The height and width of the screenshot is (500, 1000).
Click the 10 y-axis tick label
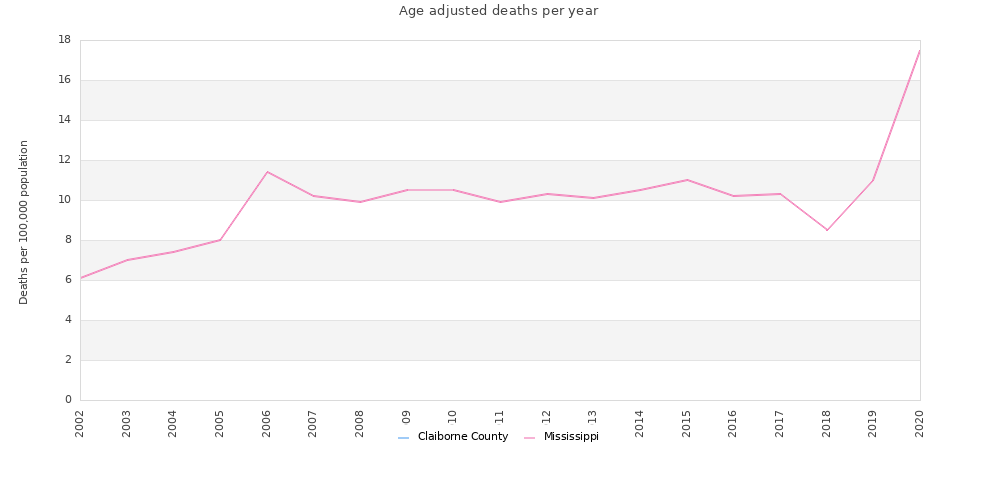64,200
